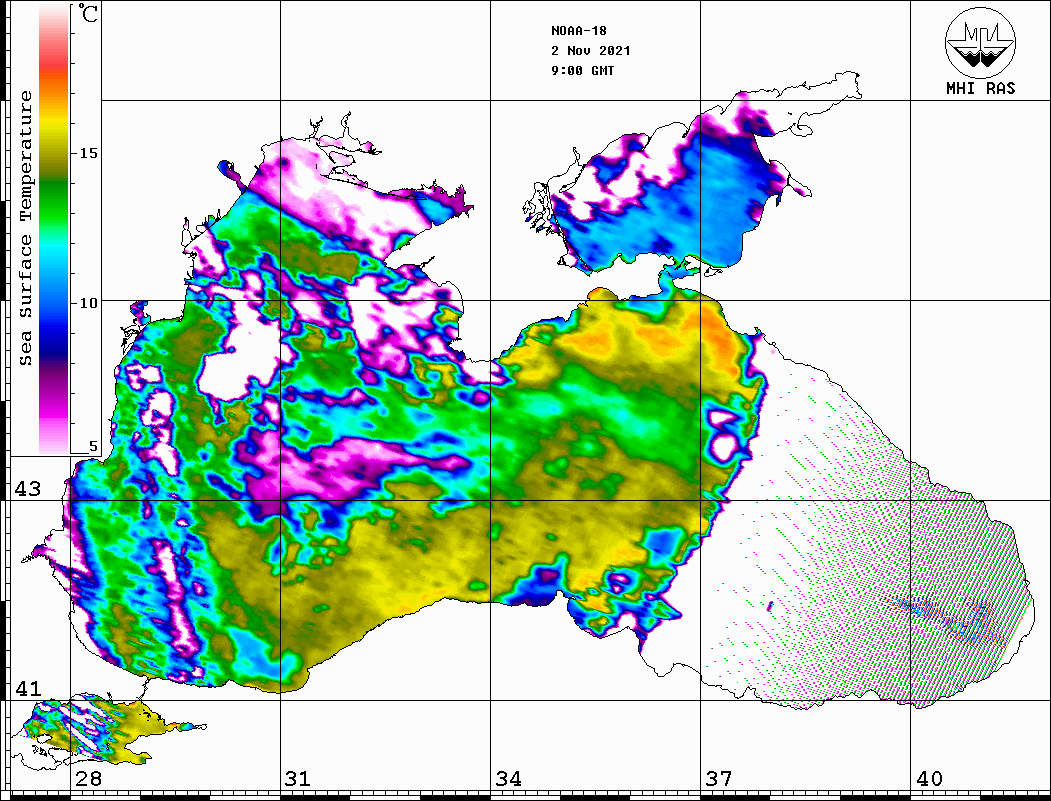Click the "9:00 GMT" time text
This screenshot has width=1051, height=801.
(x=583, y=70)
